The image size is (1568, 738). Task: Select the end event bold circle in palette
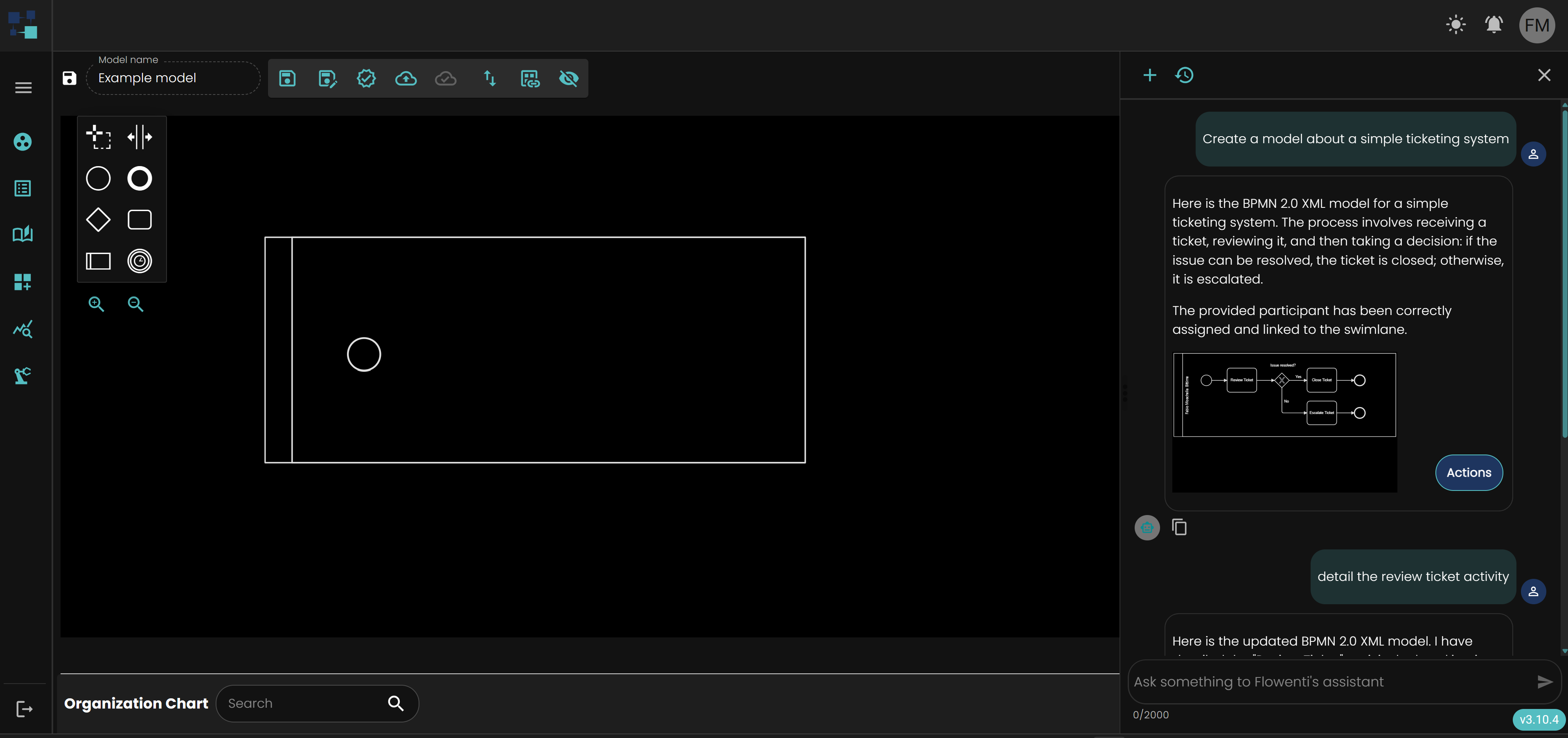[140, 178]
